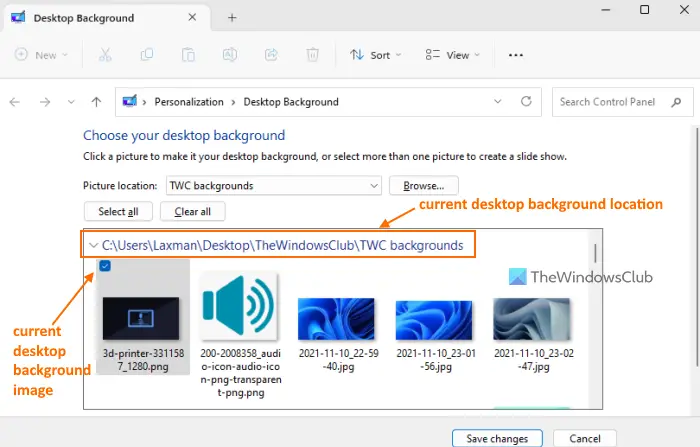Image resolution: width=700 pixels, height=447 pixels.
Task: Open the Sort options menu
Action: pos(375,55)
